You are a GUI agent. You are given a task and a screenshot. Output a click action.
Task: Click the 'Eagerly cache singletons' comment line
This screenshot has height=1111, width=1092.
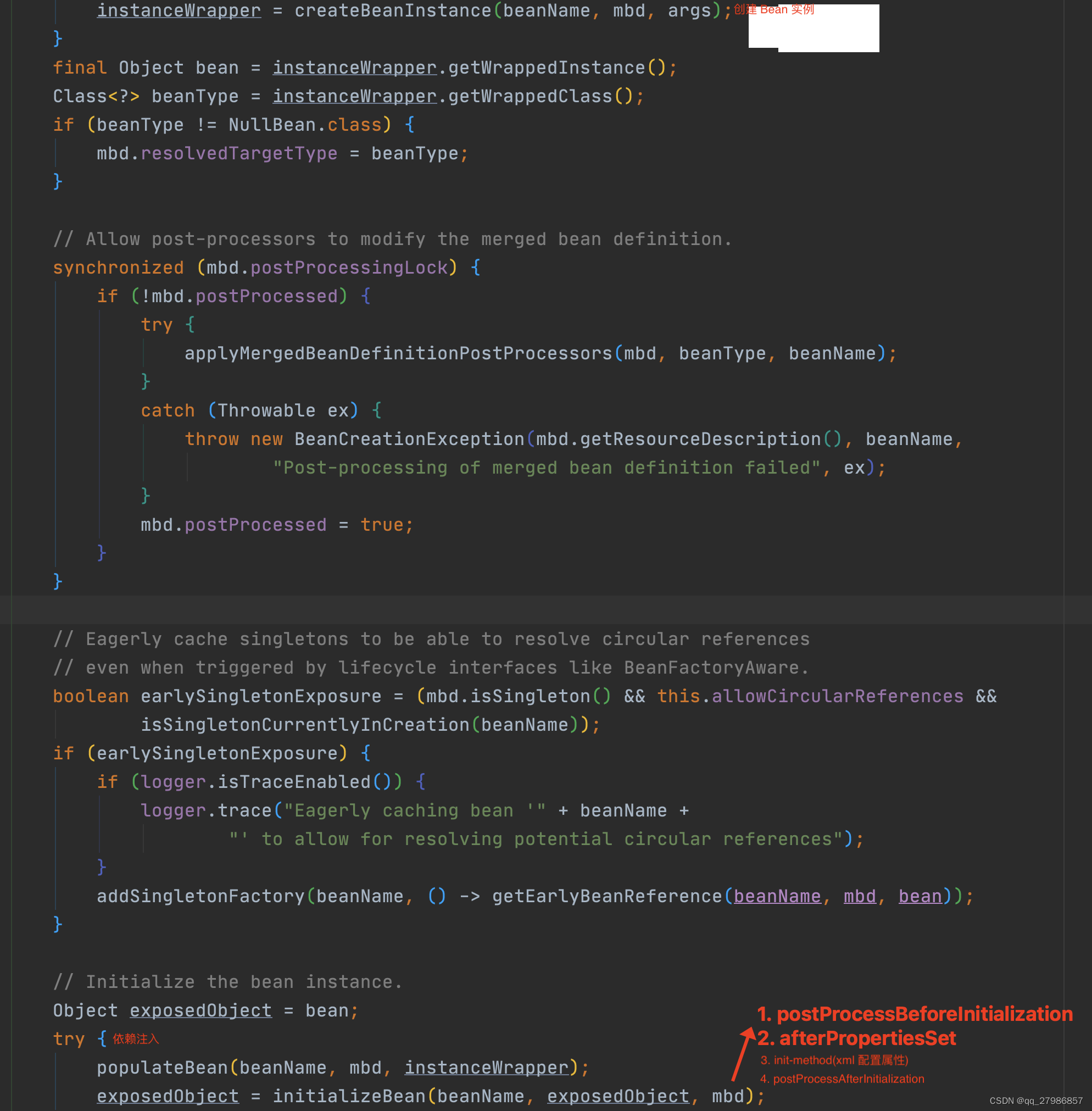coord(431,639)
